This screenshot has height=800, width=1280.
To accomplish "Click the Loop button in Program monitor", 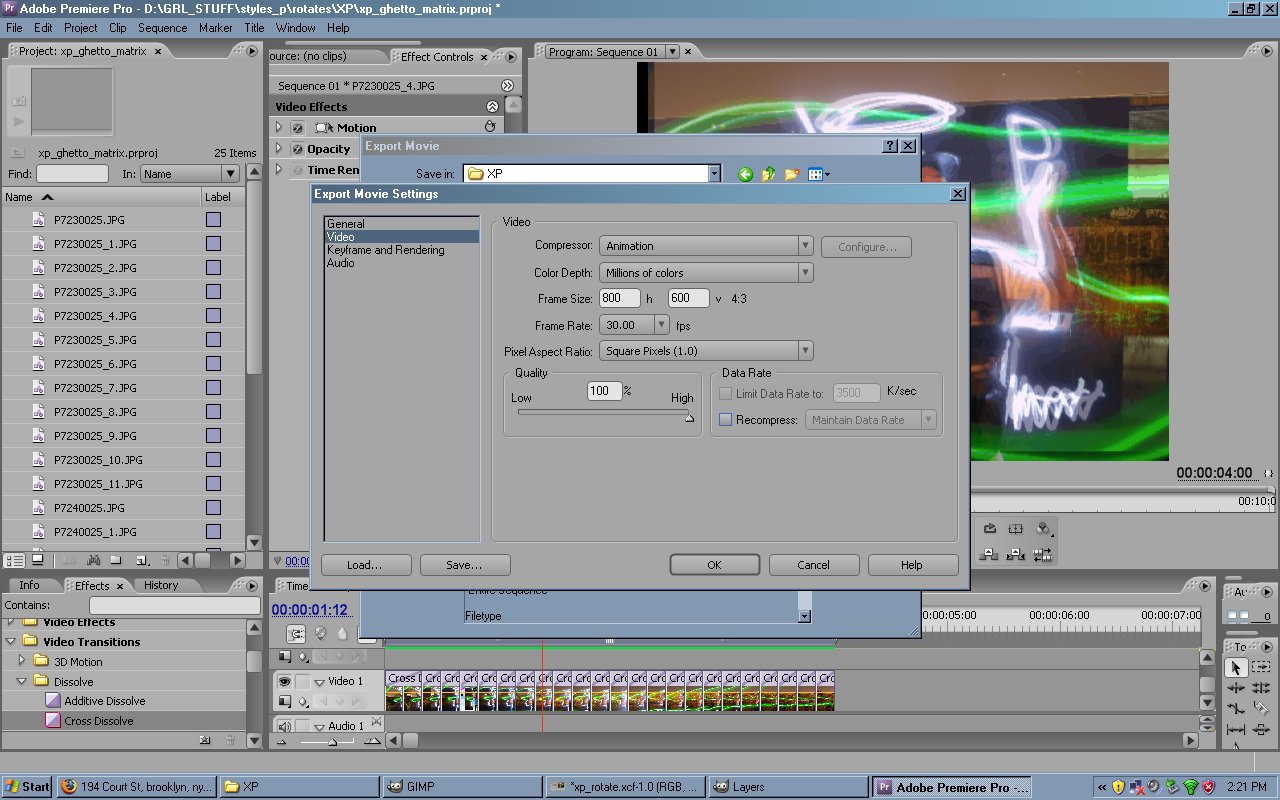I will coord(990,529).
